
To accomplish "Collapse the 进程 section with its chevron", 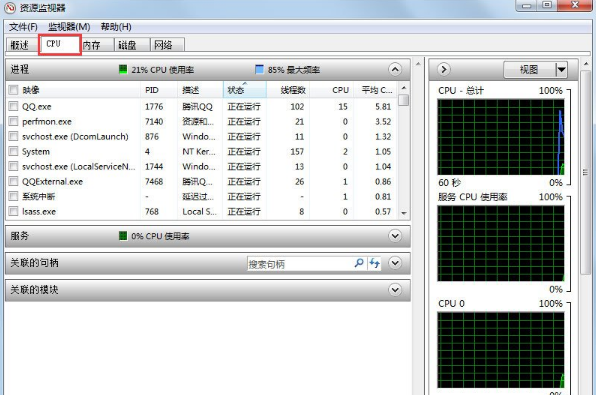I will coord(395,70).
